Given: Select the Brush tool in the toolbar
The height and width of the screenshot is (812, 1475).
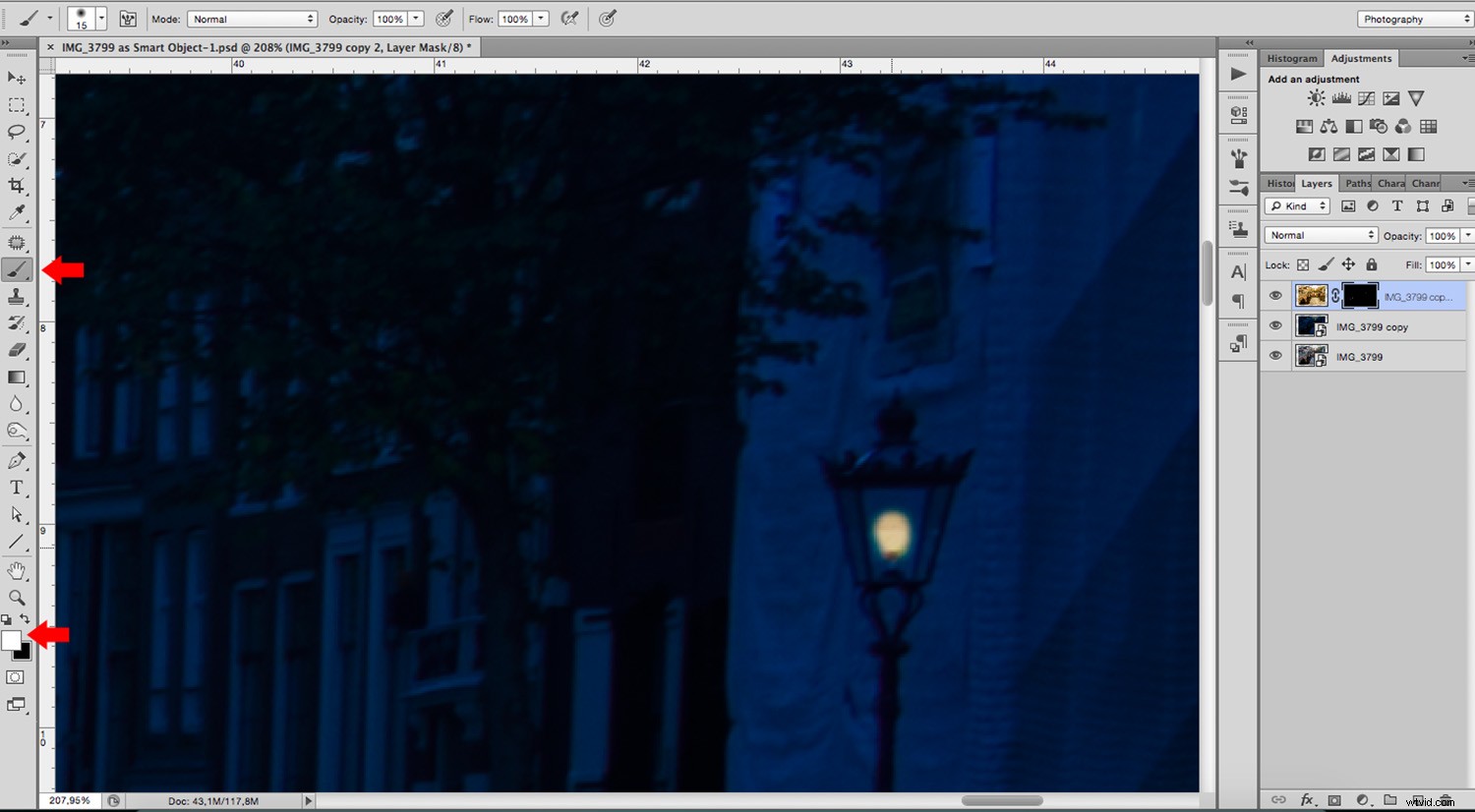Looking at the screenshot, I should (16, 270).
